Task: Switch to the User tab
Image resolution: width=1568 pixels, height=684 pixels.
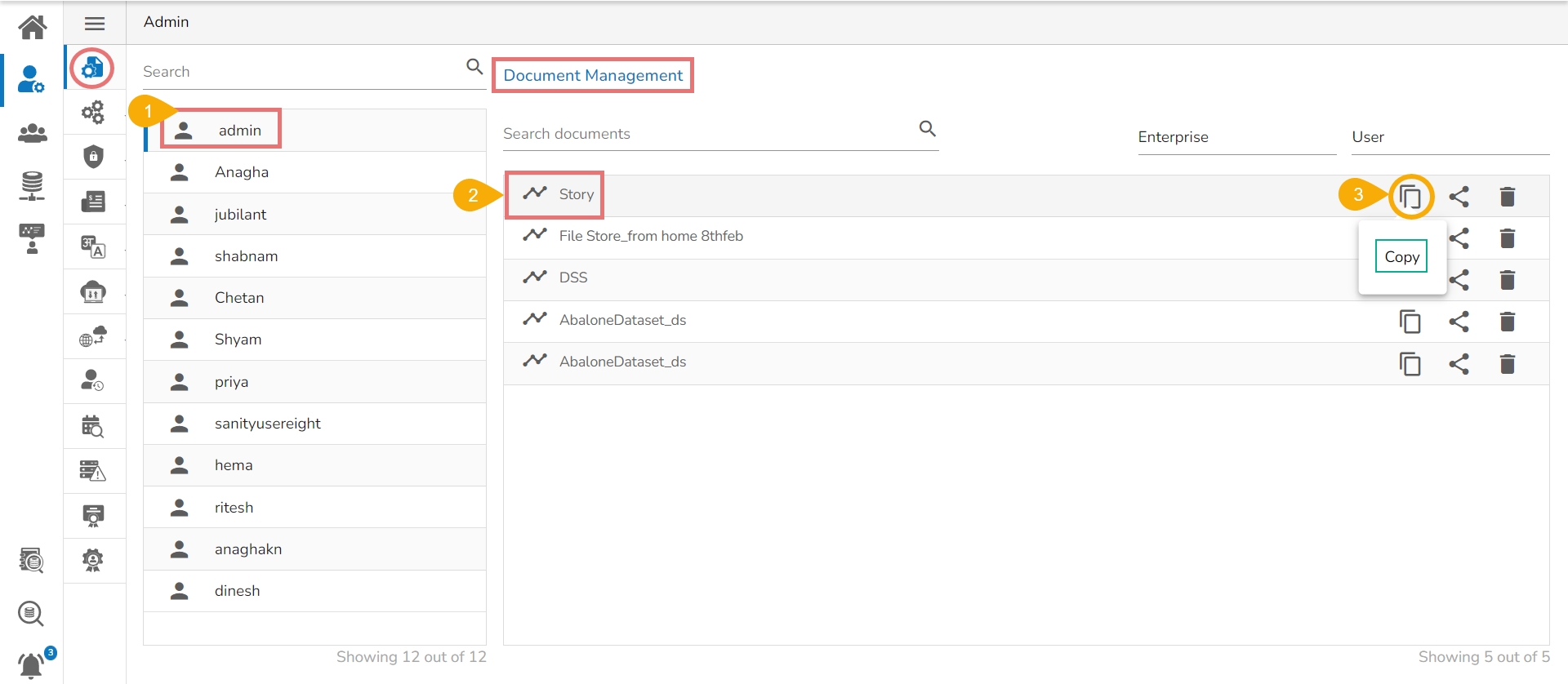Action: point(1368,137)
